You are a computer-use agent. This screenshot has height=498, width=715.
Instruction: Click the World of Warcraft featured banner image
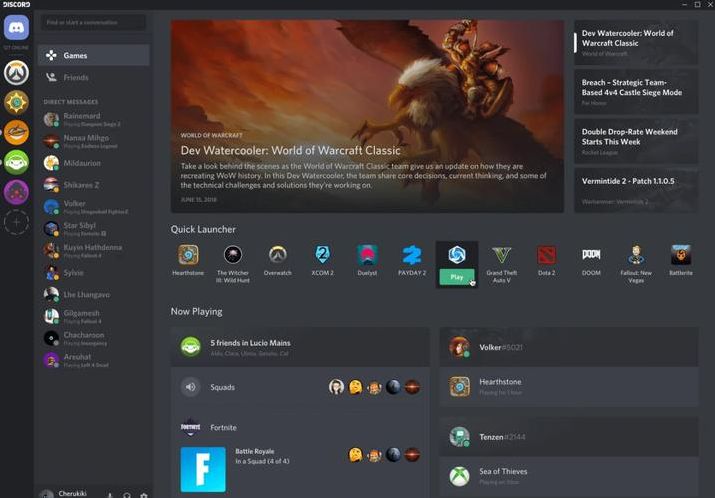pyautogui.click(x=367, y=116)
